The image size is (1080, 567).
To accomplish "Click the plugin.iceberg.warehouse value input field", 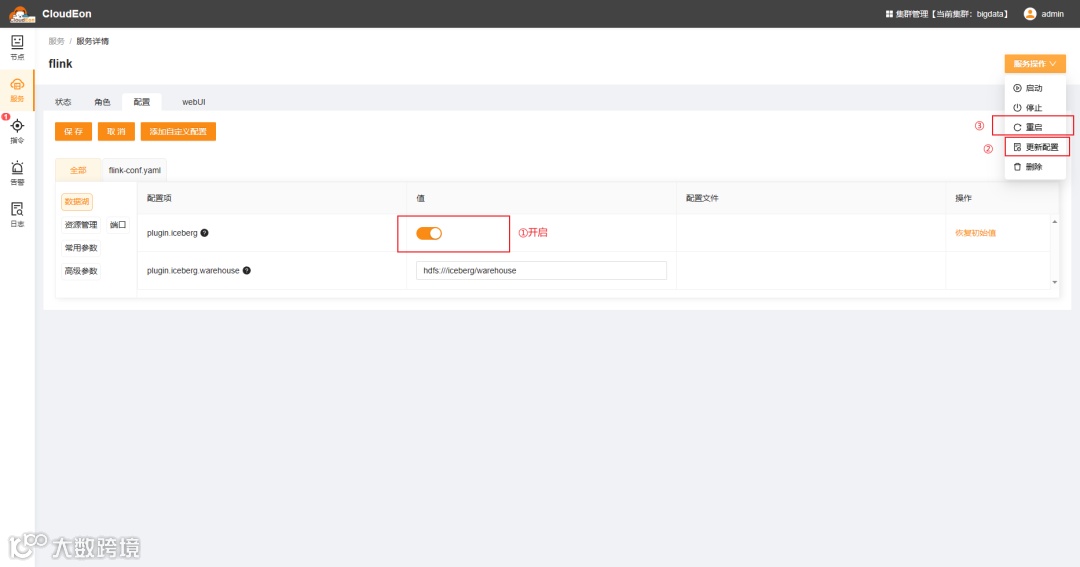I will 541,271.
